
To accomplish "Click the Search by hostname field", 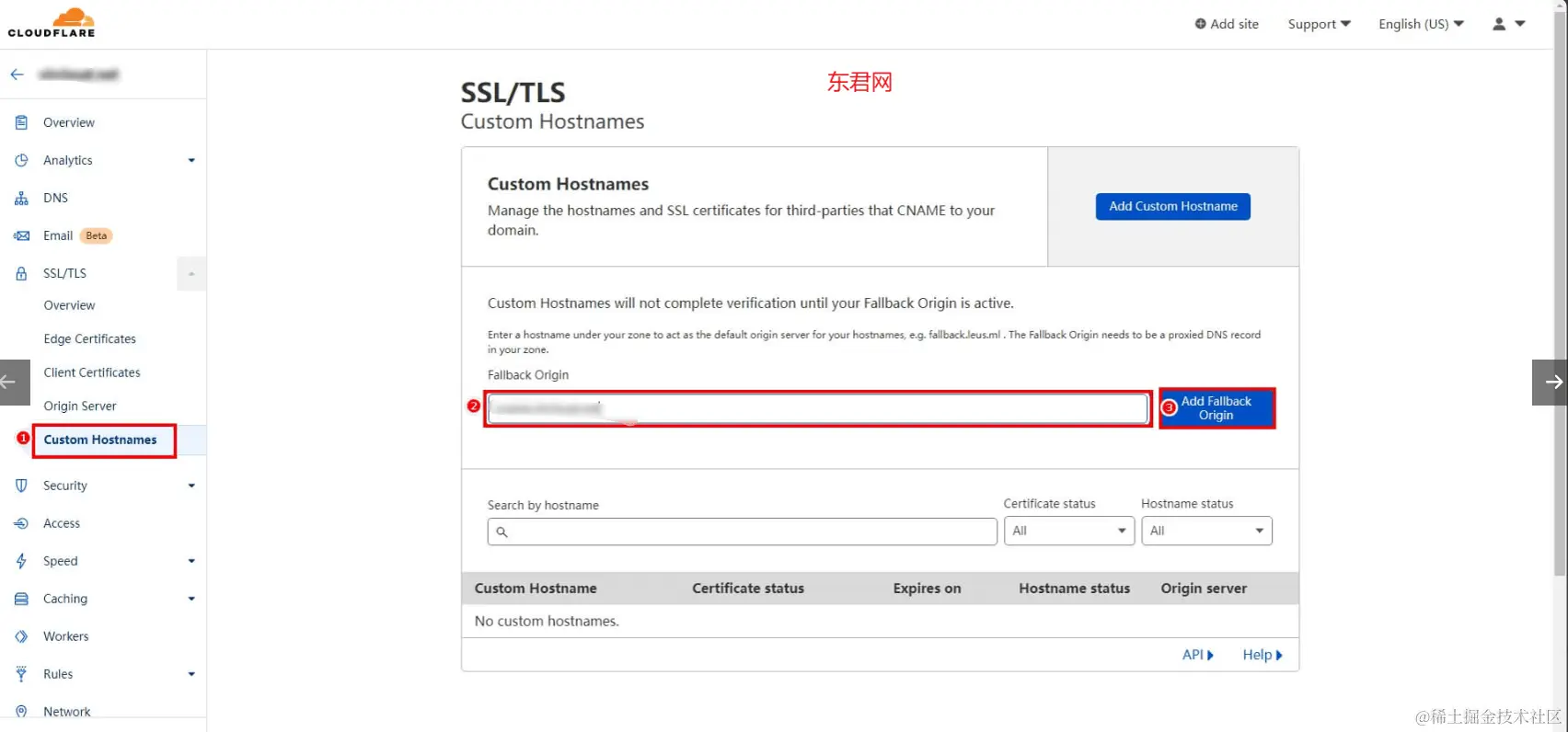I will pos(743,532).
